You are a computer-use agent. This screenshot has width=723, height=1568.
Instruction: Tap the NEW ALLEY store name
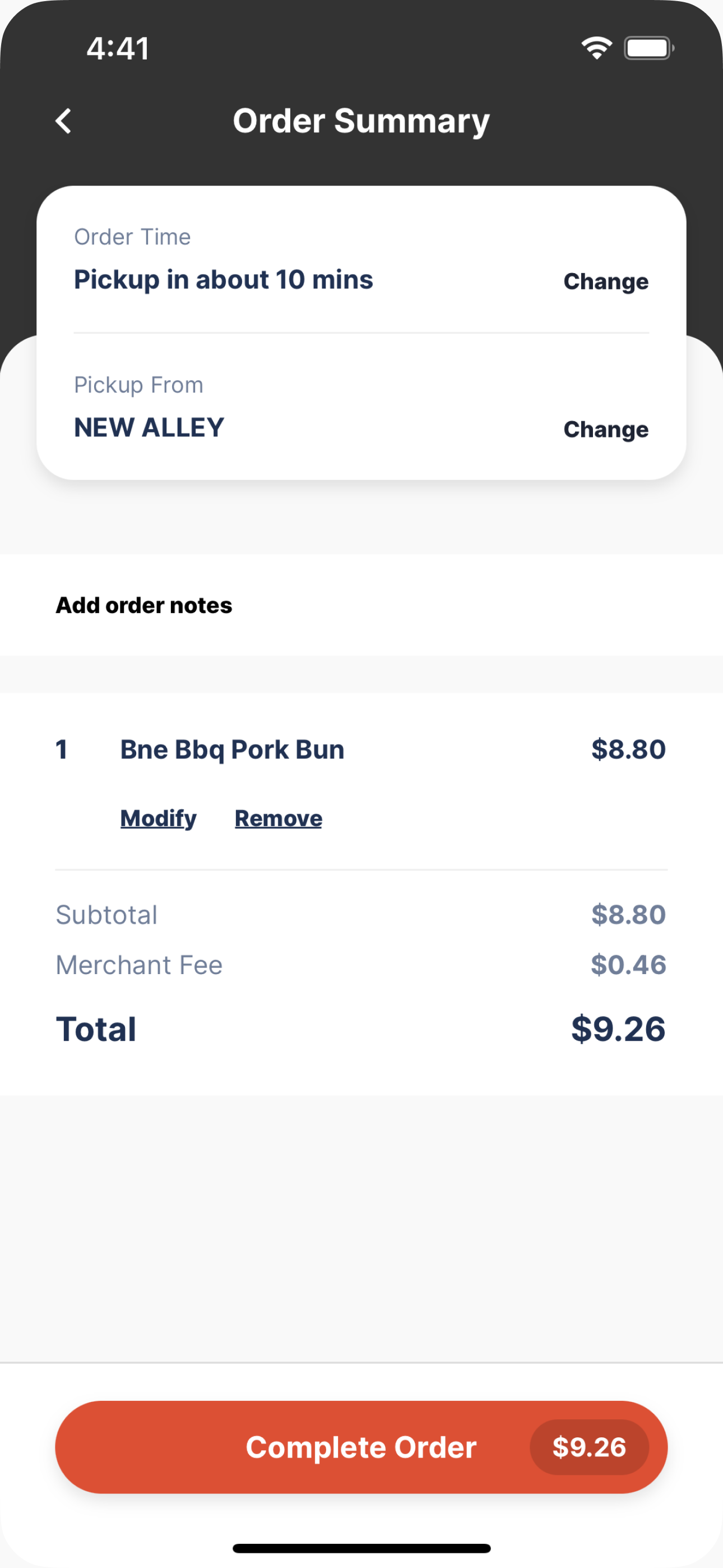point(149,427)
